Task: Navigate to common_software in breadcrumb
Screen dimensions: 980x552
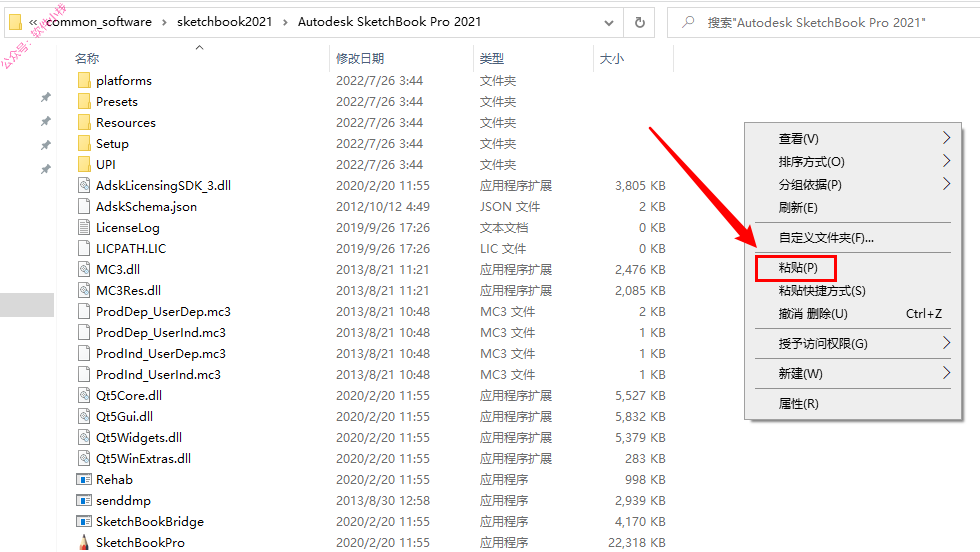Action: (99, 22)
